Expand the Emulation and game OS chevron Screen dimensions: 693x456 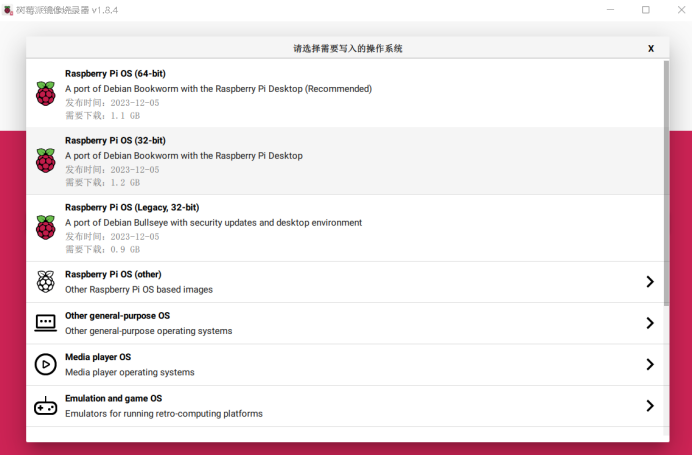point(650,406)
